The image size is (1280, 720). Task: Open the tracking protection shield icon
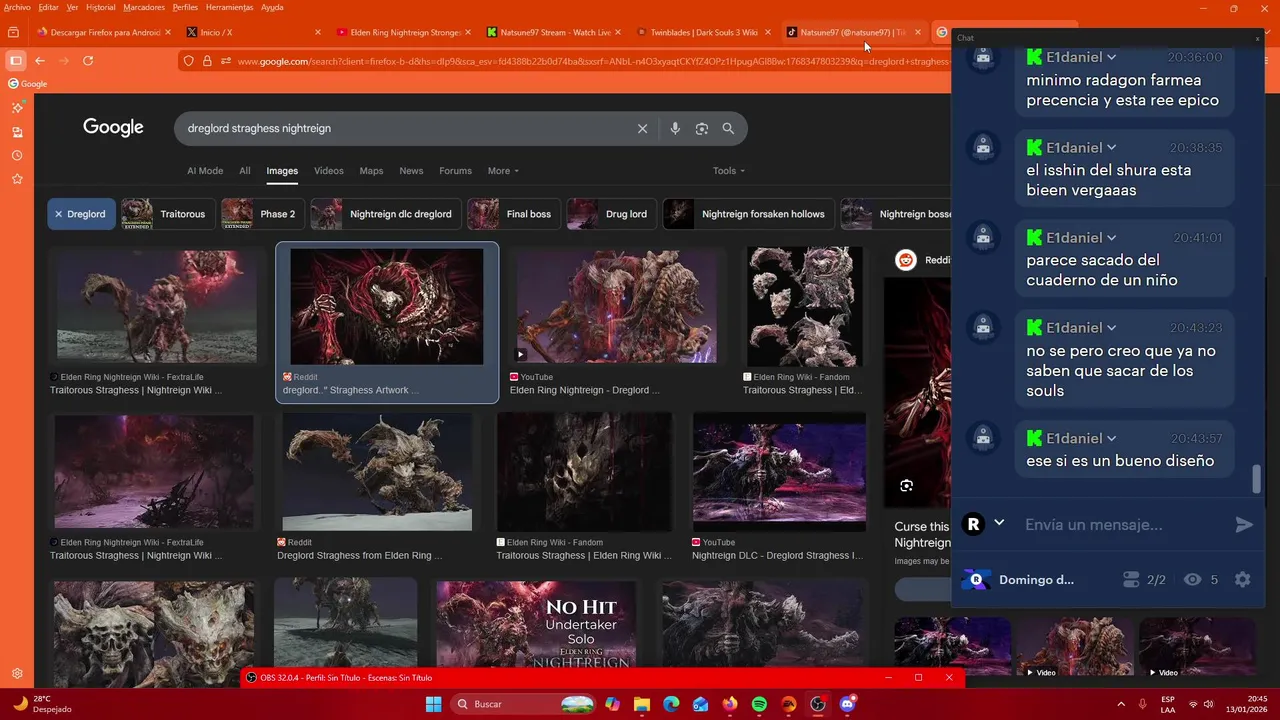click(x=188, y=61)
